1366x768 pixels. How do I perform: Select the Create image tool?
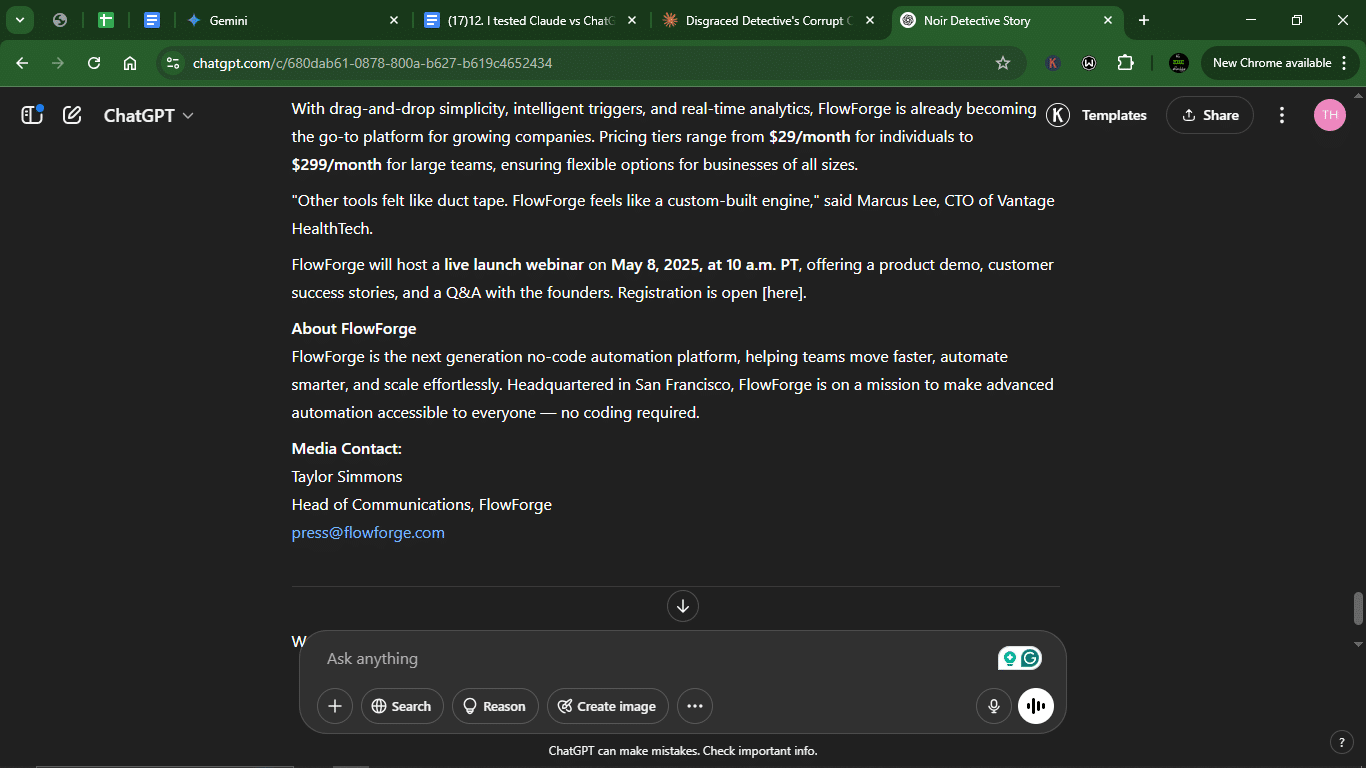[x=608, y=706]
